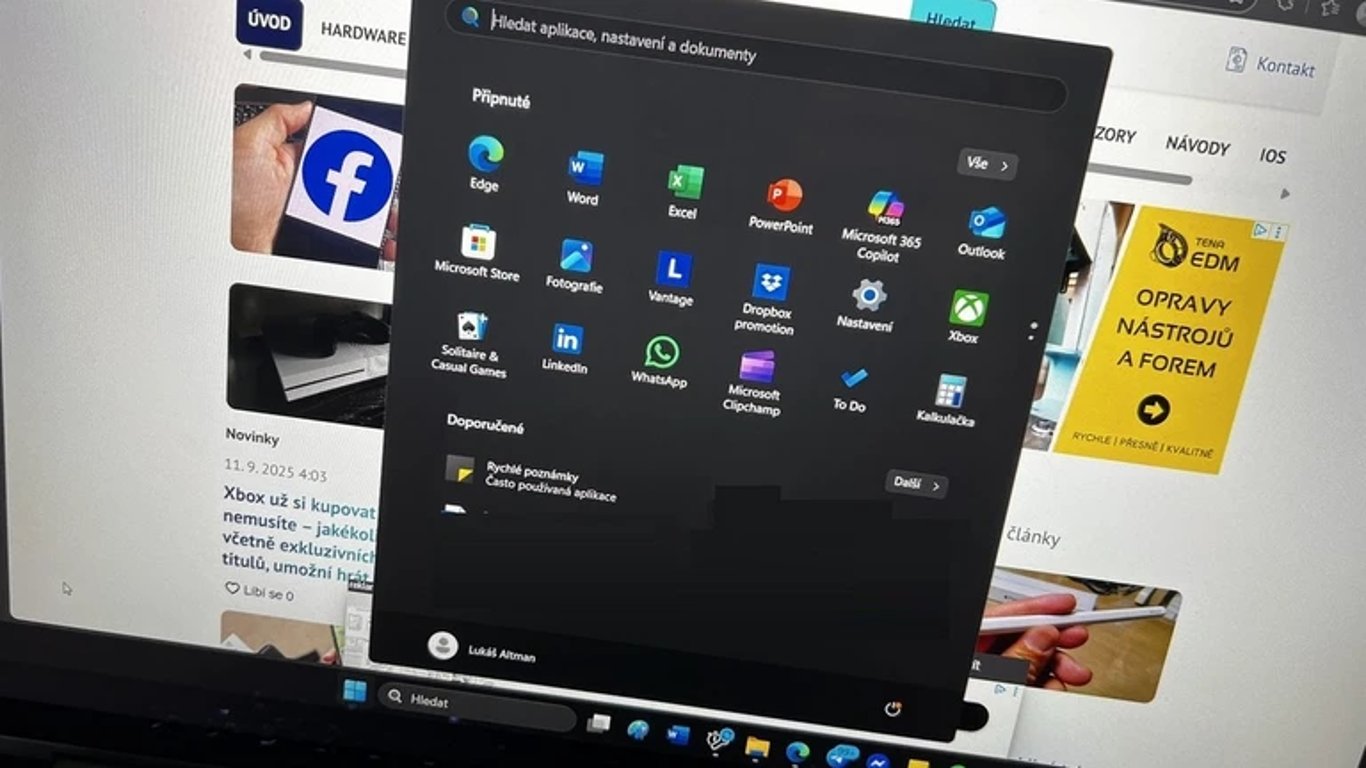Open File Explorer folder icon on the taskbar
1366x768 pixels.
point(757,747)
